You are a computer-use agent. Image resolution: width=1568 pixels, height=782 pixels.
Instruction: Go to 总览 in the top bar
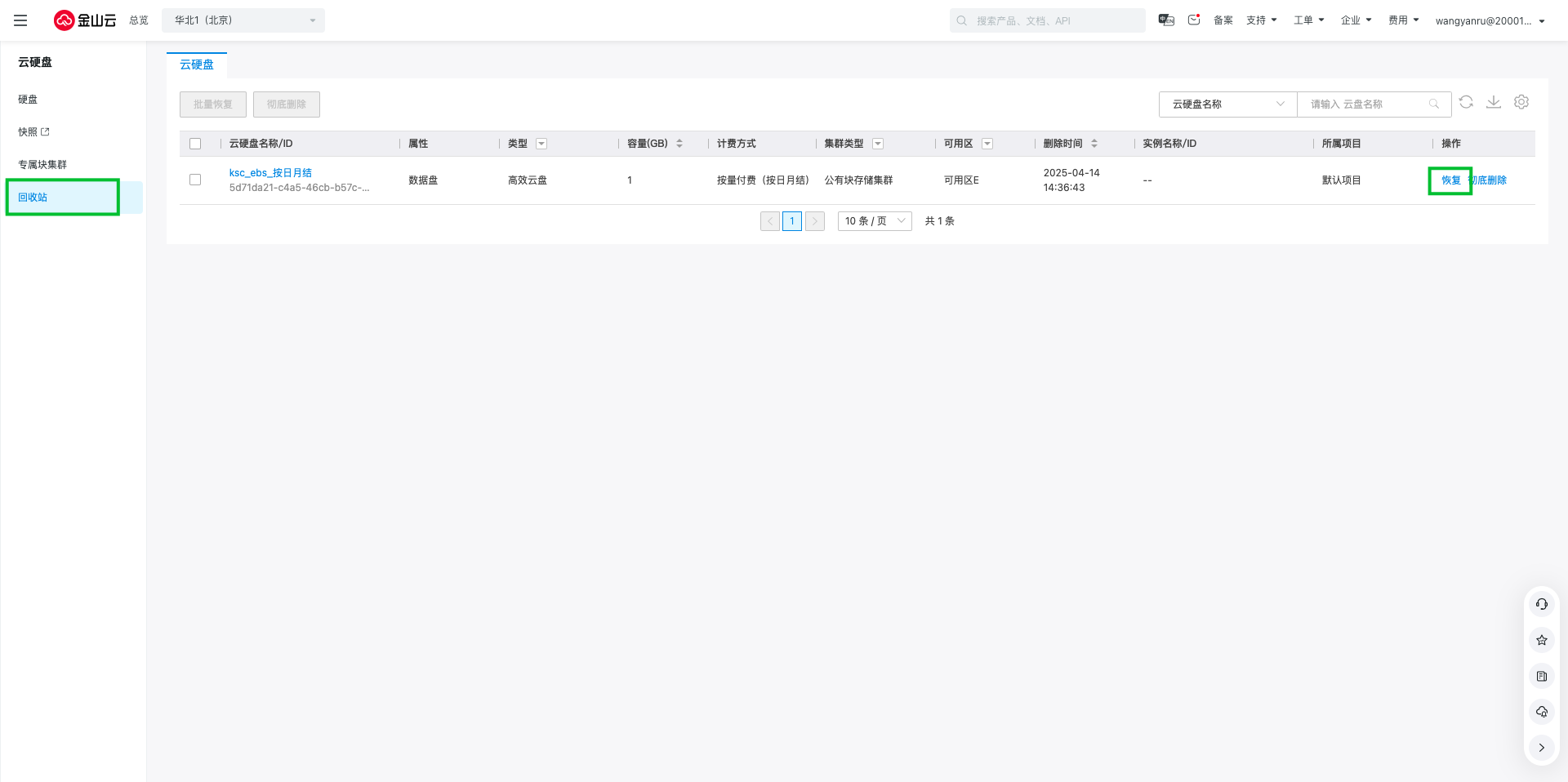(139, 20)
